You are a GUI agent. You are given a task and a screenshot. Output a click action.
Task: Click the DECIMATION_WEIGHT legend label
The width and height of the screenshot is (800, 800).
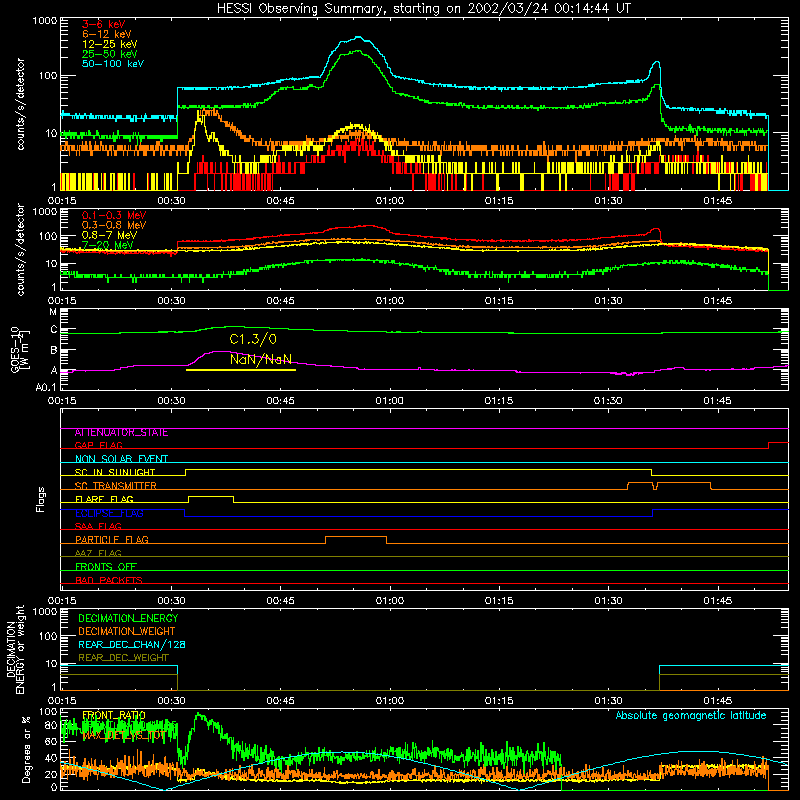(x=127, y=632)
